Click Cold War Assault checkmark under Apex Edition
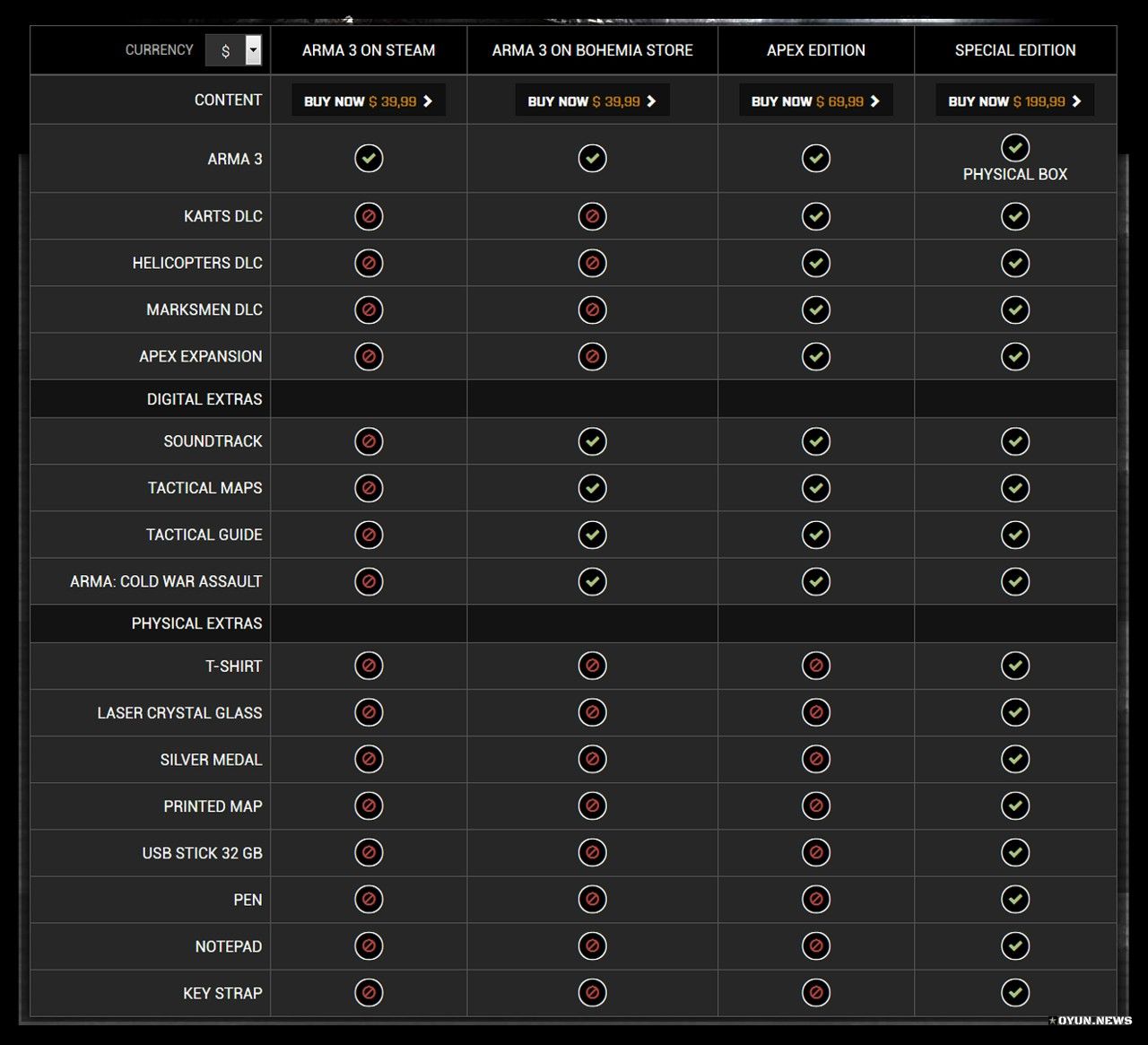Viewport: 1148px width, 1045px height. click(x=816, y=581)
